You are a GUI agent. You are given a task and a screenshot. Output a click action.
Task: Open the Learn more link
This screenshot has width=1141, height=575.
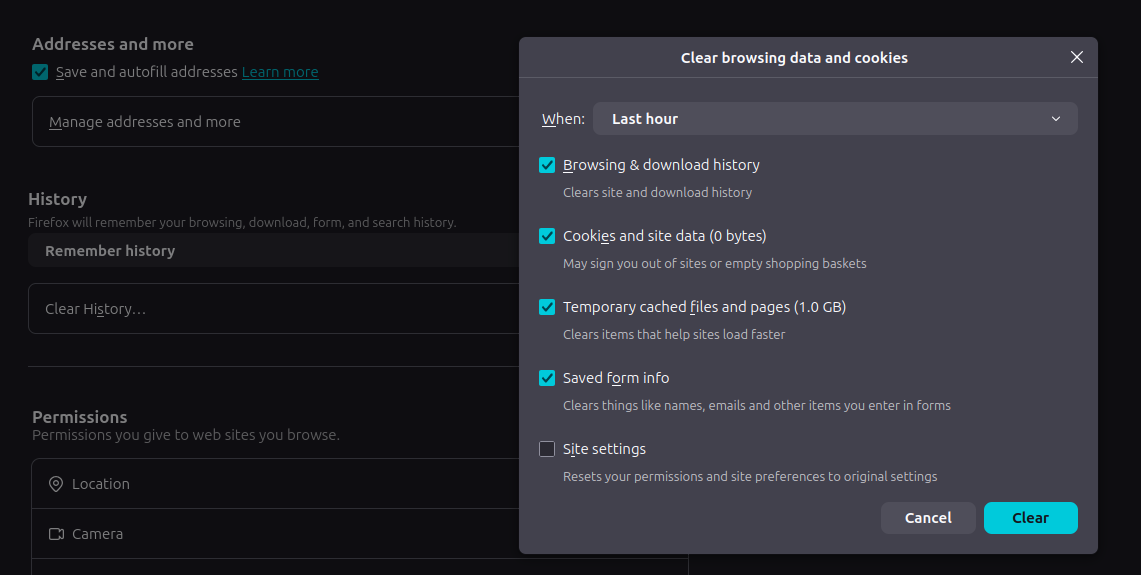tap(280, 72)
